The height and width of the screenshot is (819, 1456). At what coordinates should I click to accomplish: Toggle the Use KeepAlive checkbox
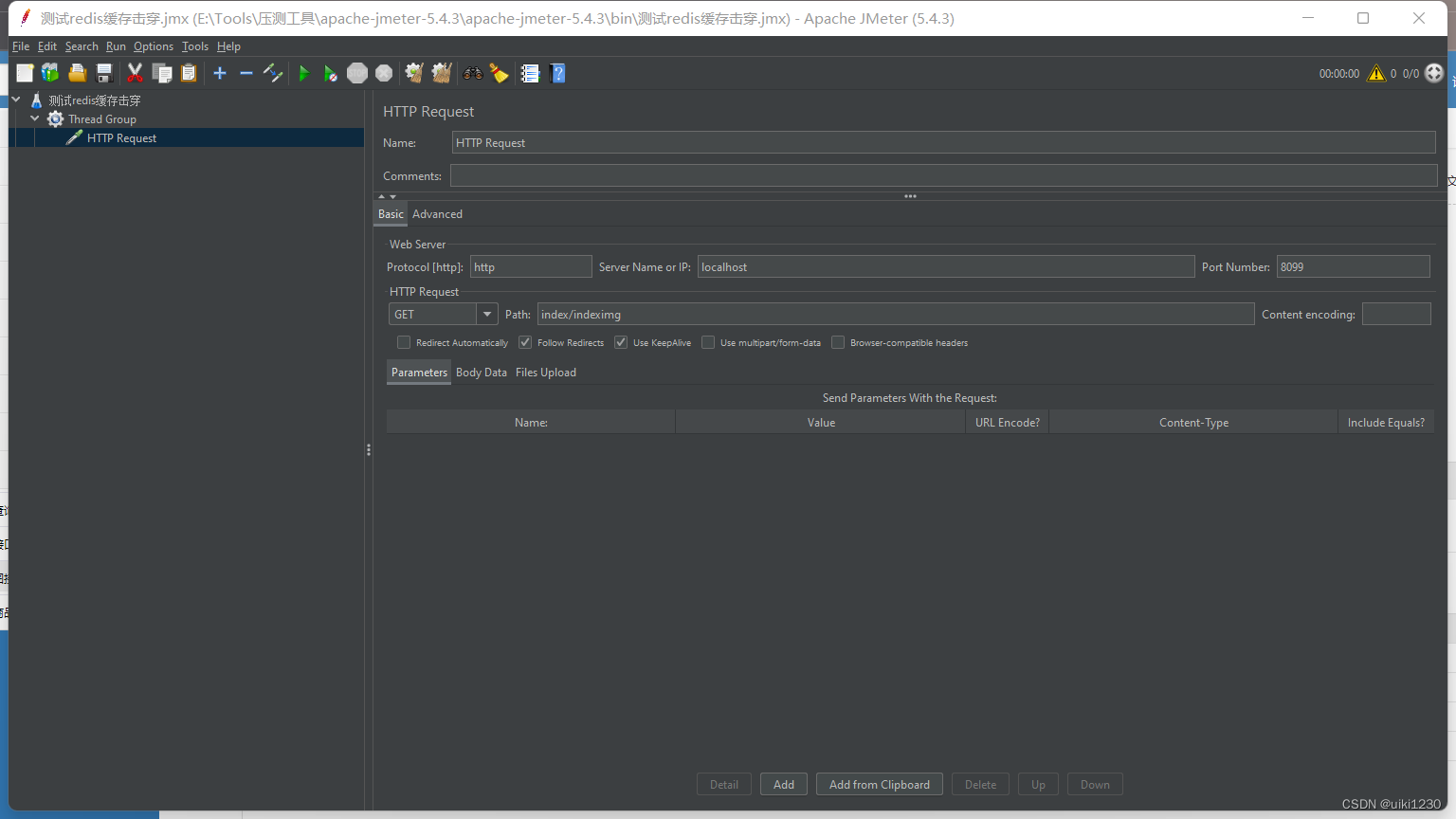(x=621, y=342)
